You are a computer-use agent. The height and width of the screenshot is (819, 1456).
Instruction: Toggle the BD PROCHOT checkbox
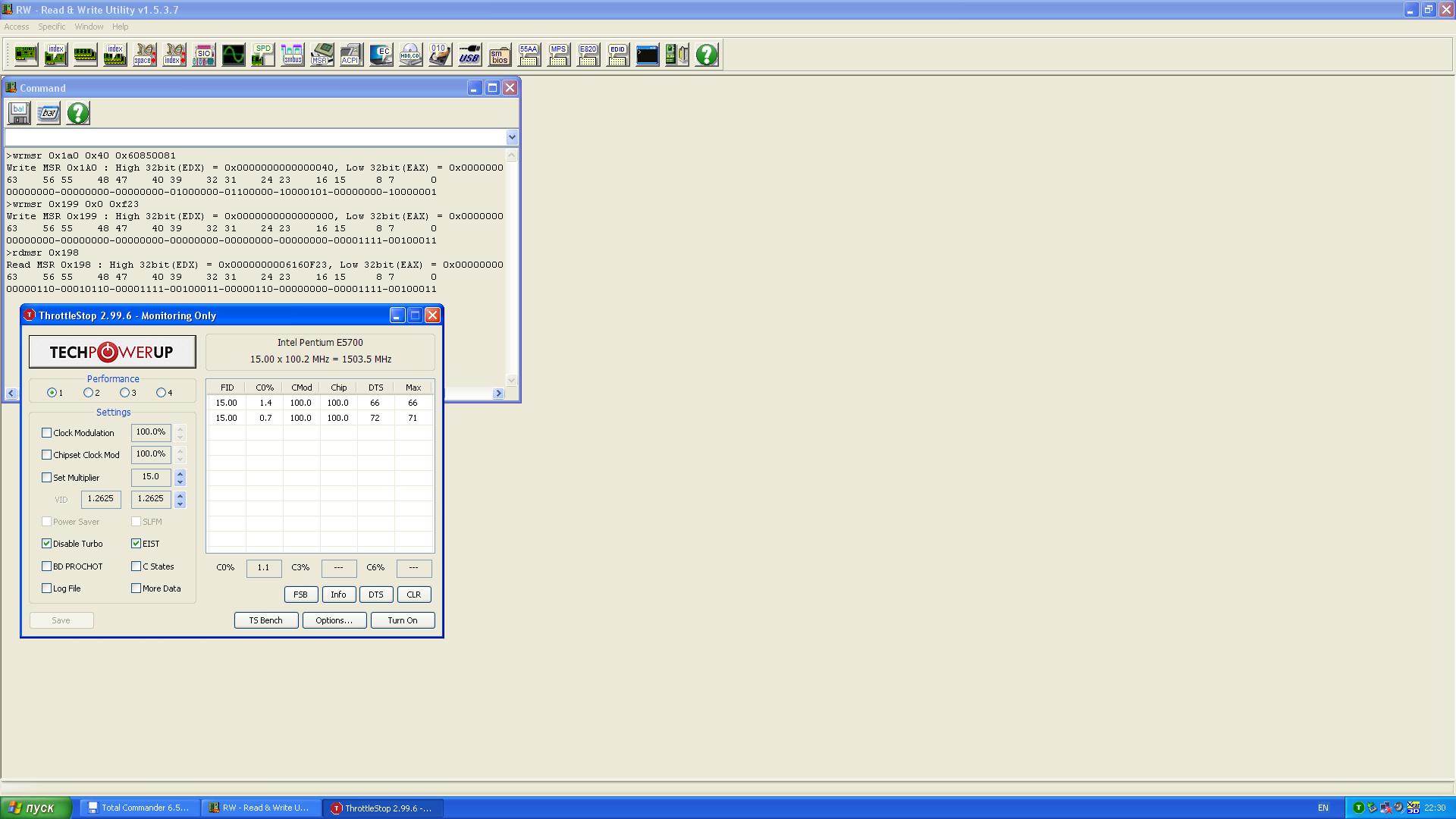(x=47, y=566)
